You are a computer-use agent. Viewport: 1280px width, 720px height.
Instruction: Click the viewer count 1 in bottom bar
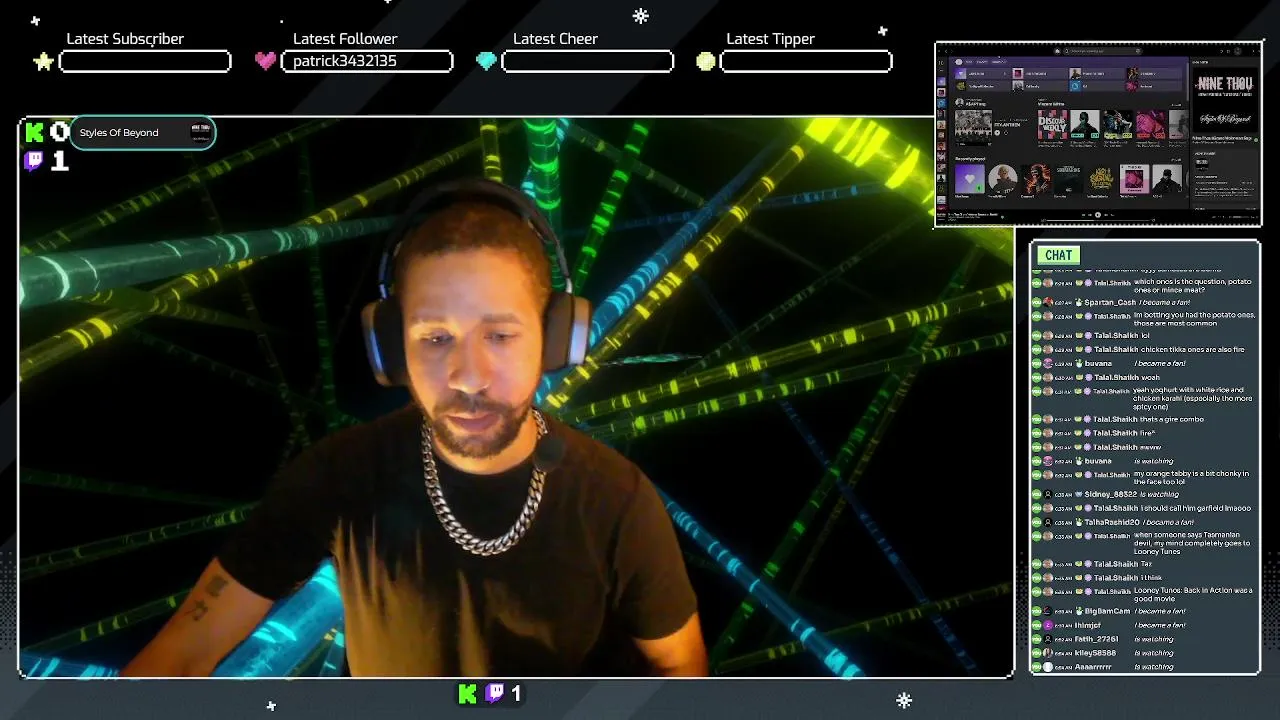click(516, 693)
